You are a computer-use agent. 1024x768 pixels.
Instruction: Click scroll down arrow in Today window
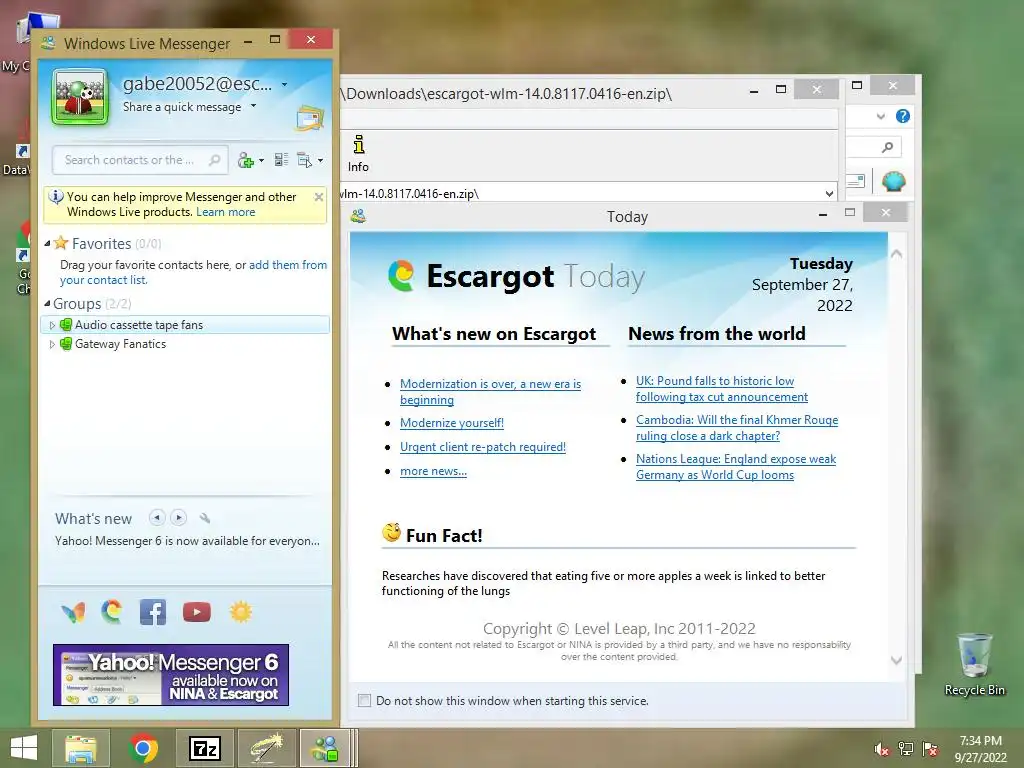click(897, 660)
